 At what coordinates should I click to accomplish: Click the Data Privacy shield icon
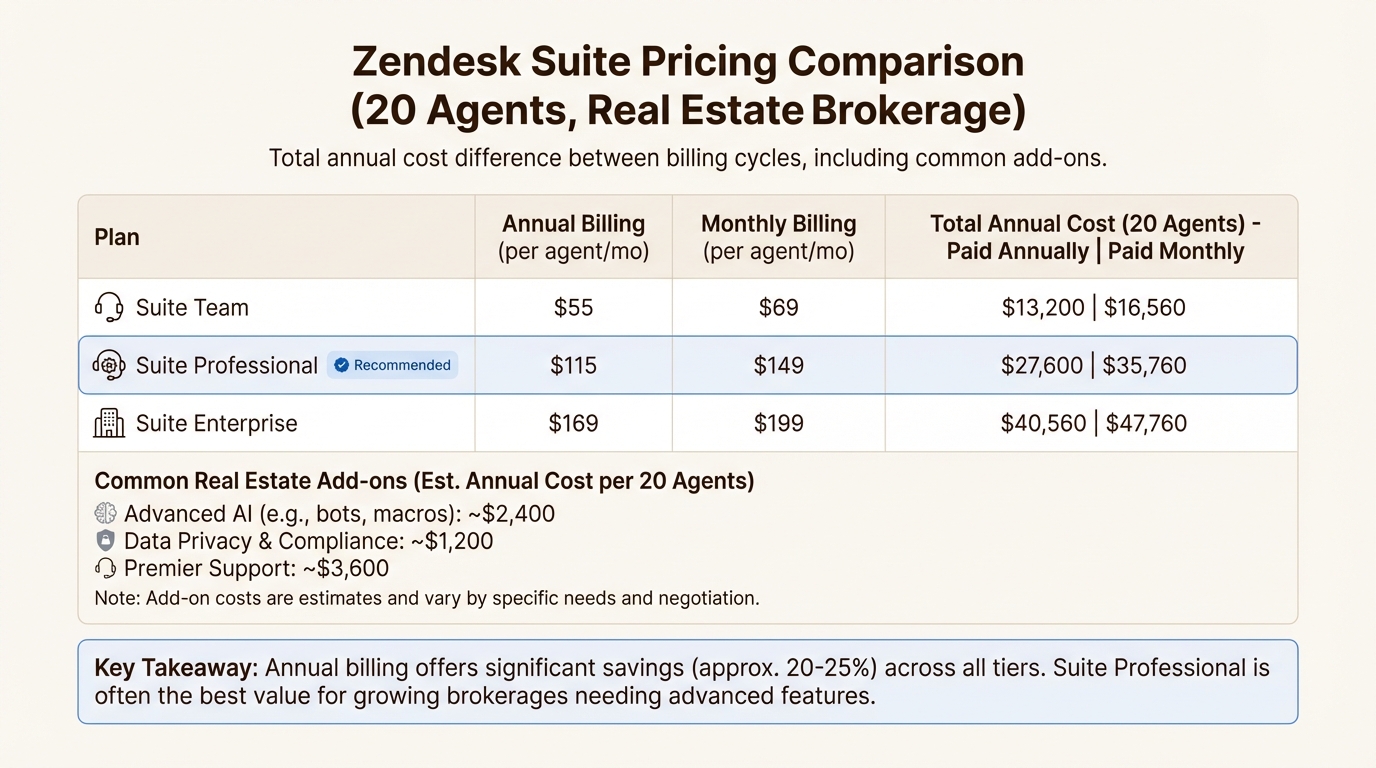[x=105, y=541]
